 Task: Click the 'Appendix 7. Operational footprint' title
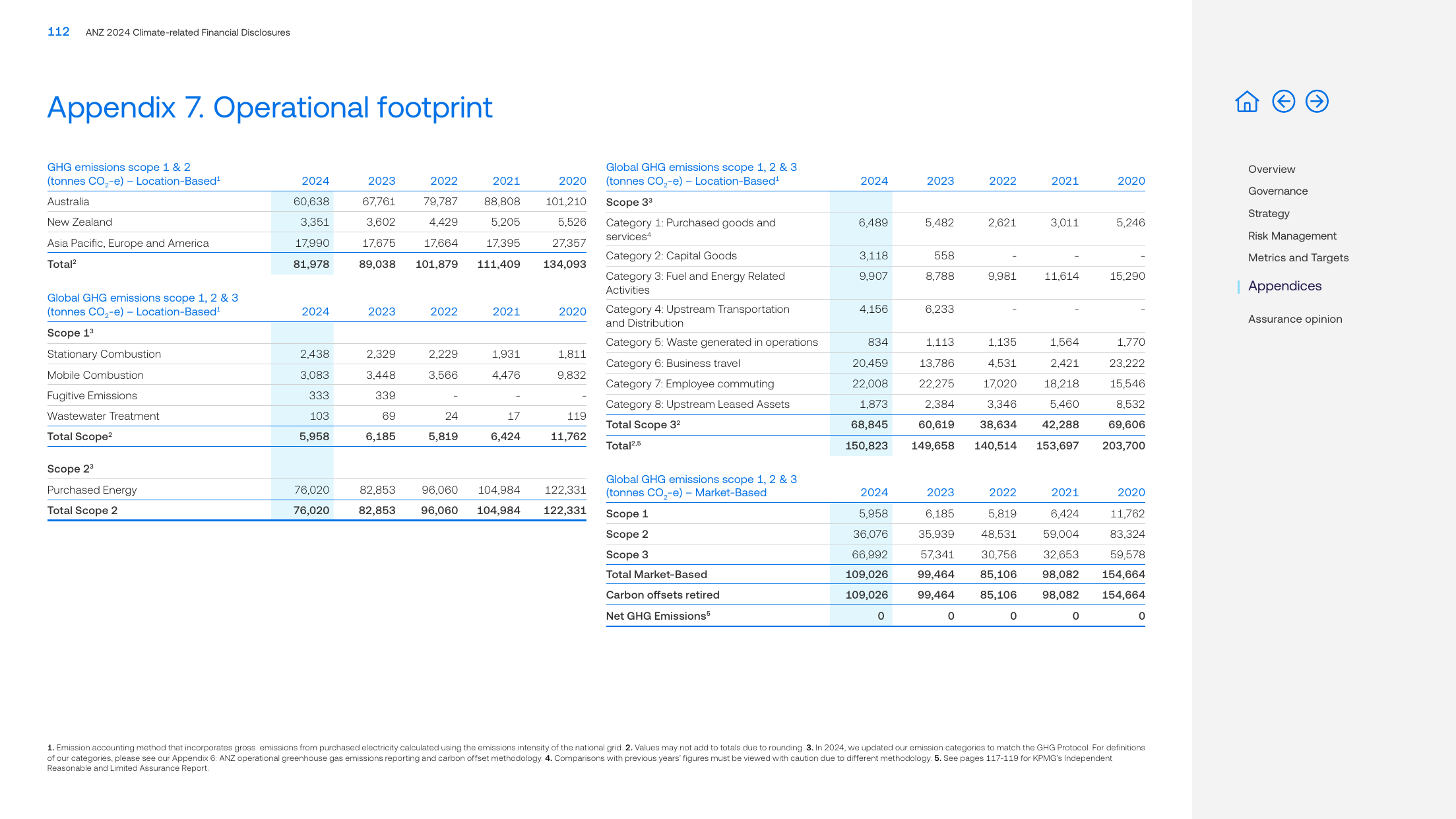(270, 108)
